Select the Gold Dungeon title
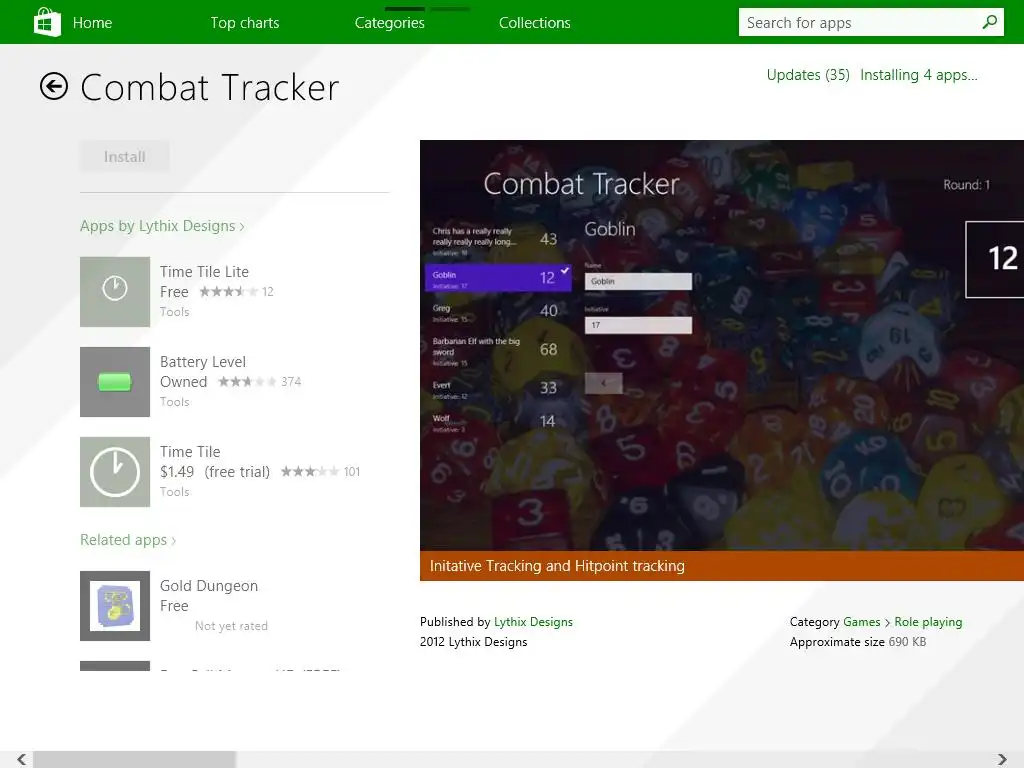 coord(209,586)
